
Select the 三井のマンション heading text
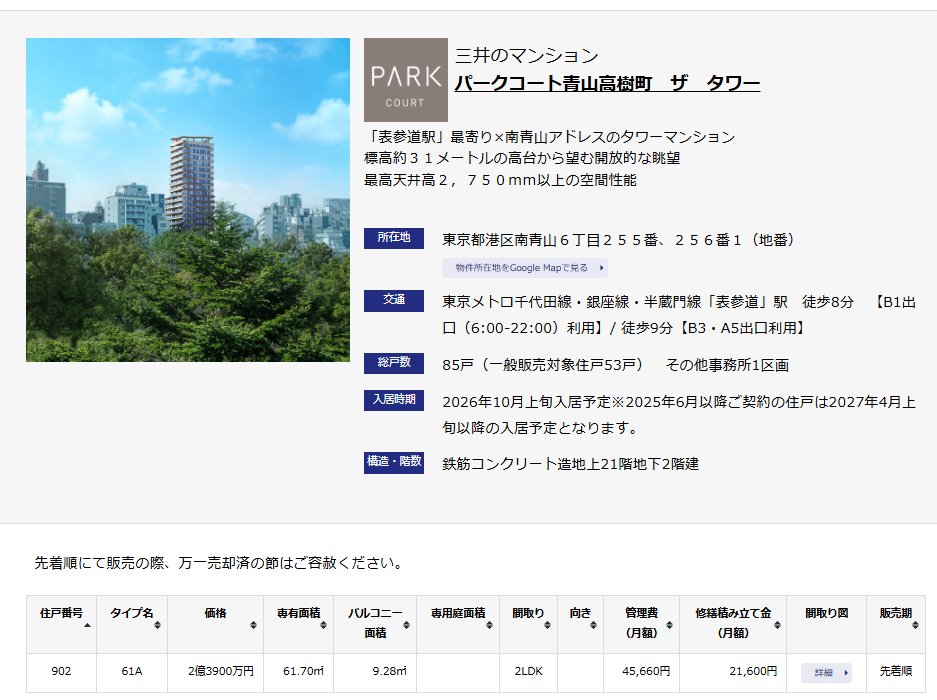[526, 56]
